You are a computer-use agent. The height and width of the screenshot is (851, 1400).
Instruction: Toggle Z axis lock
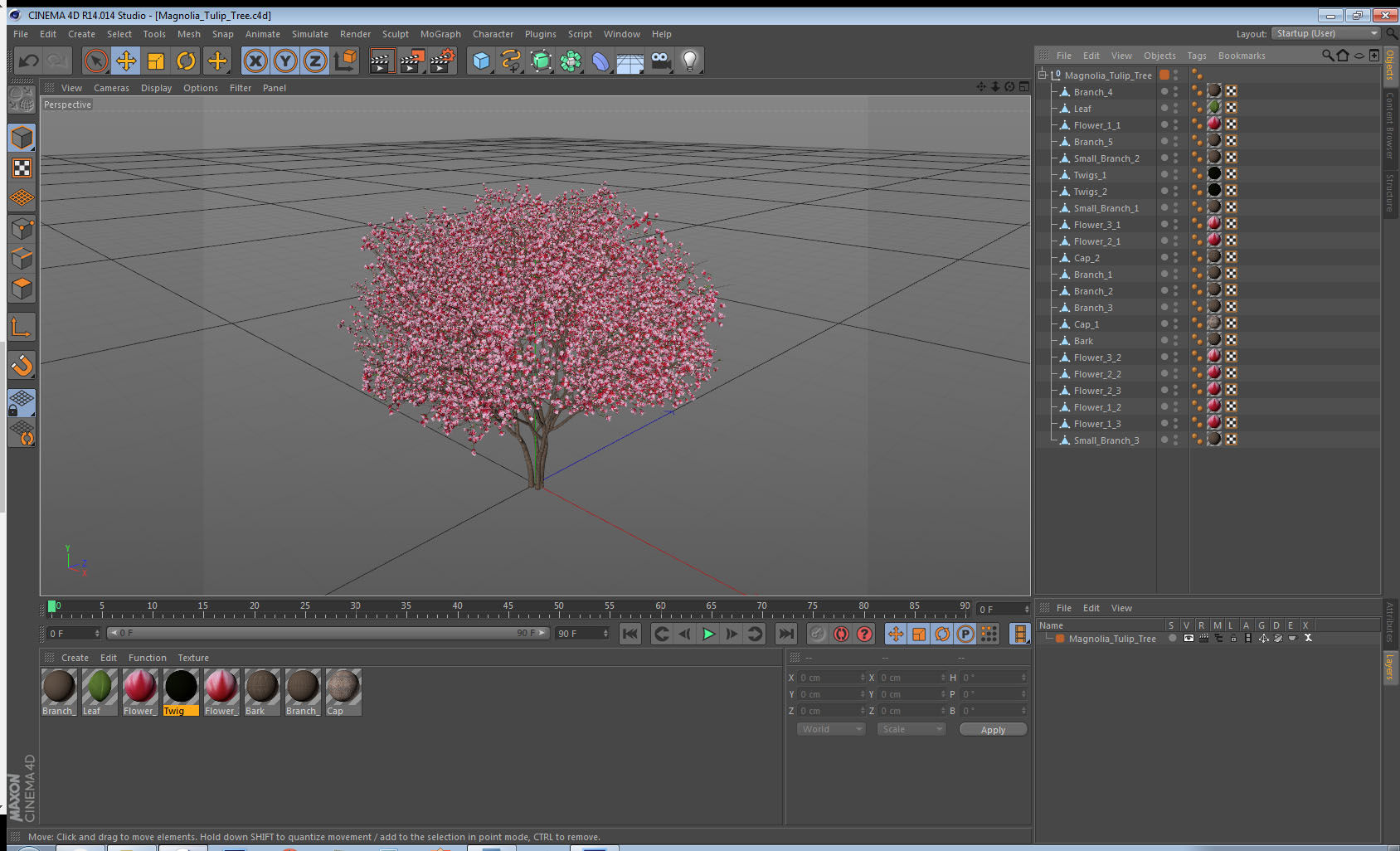tap(315, 61)
